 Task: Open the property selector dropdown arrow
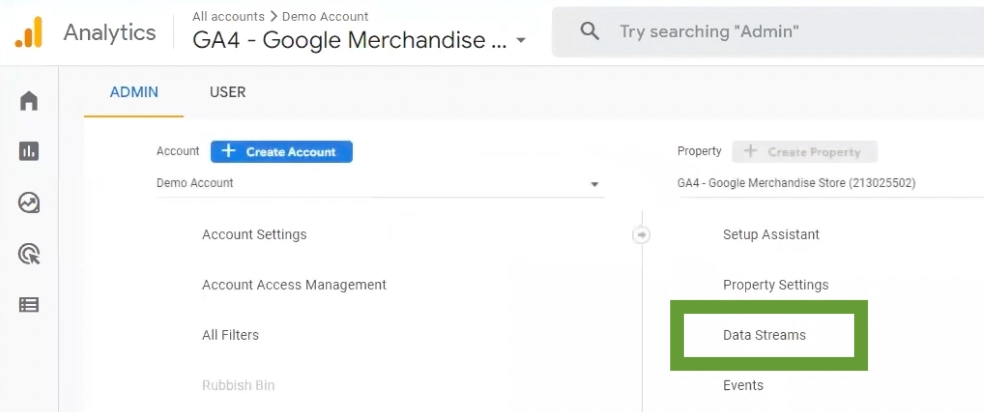(520, 41)
